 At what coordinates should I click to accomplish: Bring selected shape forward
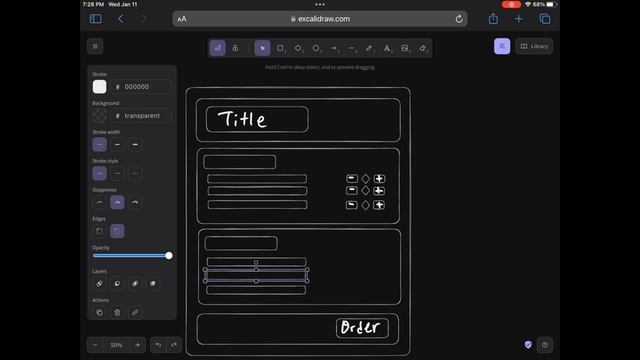point(135,284)
